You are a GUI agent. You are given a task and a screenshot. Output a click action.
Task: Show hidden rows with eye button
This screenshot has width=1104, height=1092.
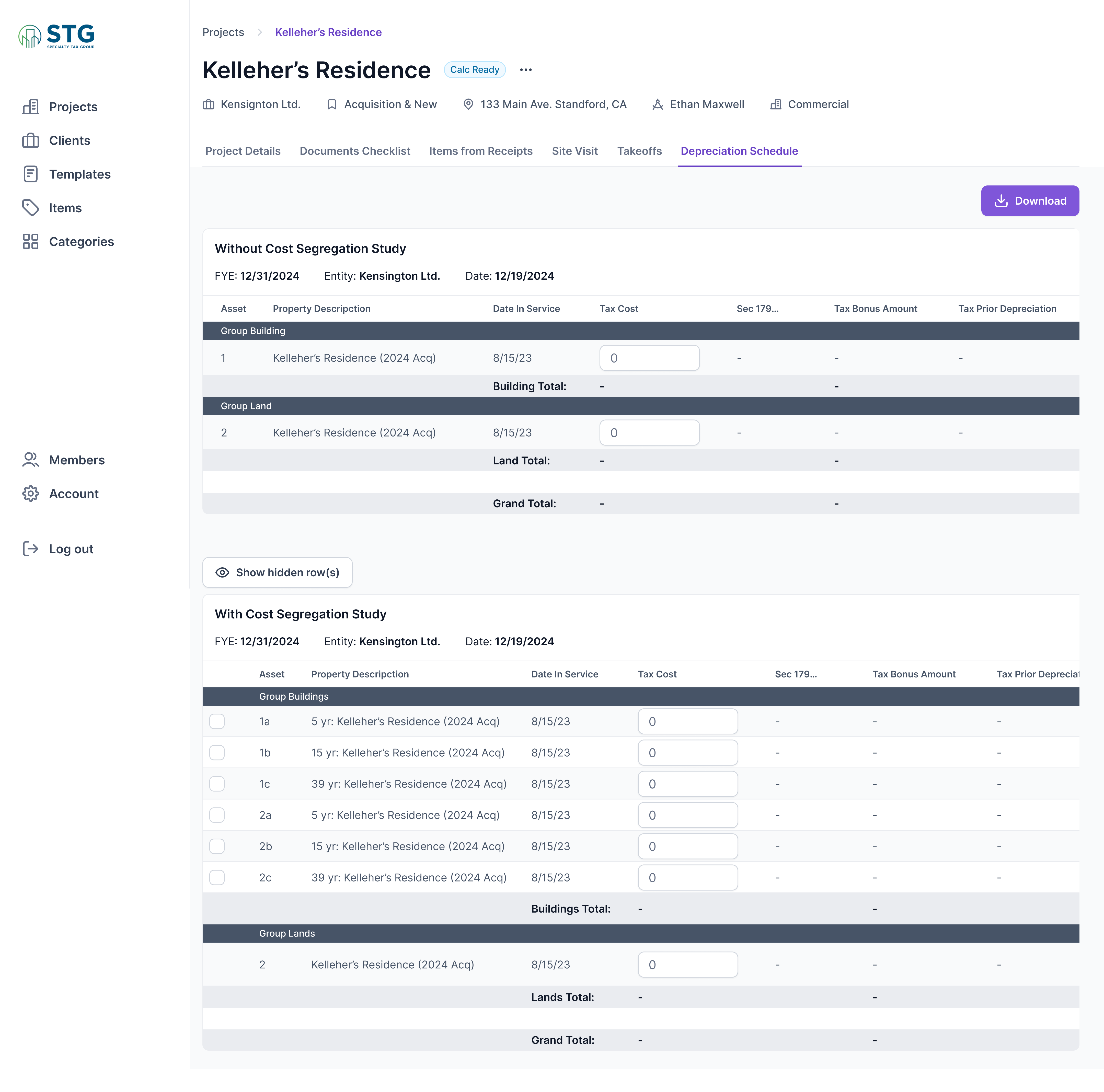click(278, 572)
